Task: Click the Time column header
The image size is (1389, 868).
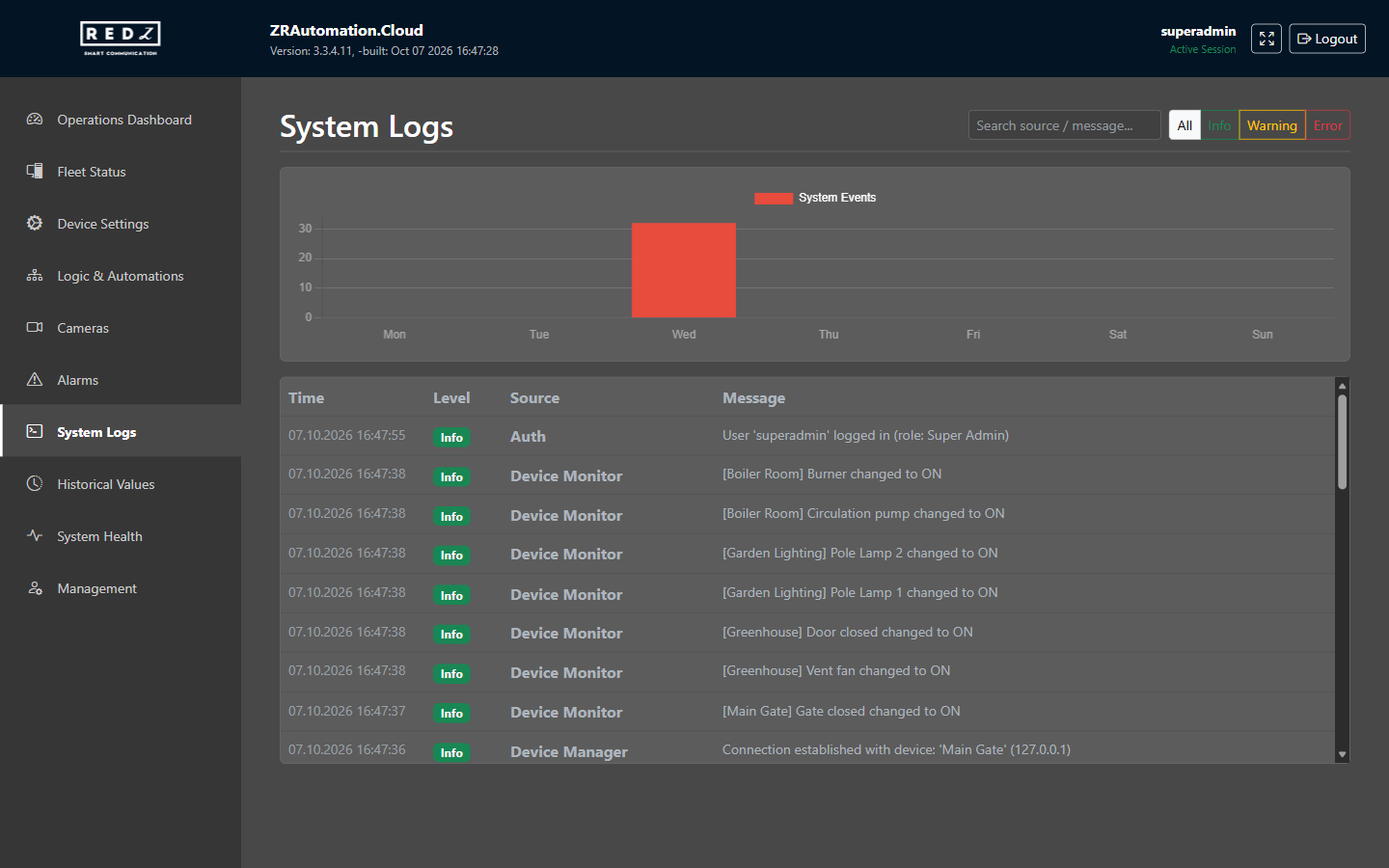Action: pos(306,397)
